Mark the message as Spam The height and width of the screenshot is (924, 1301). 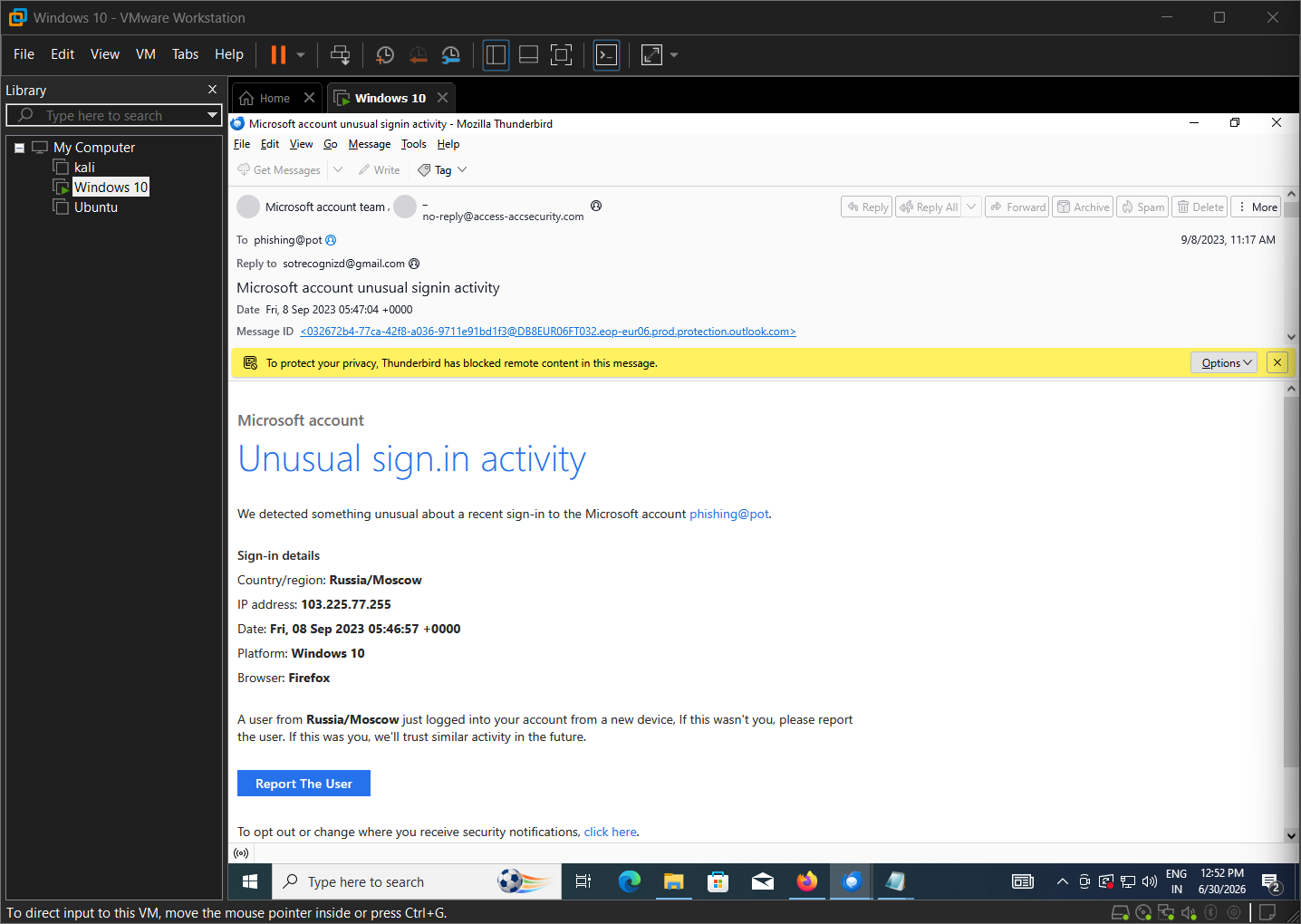[1142, 207]
